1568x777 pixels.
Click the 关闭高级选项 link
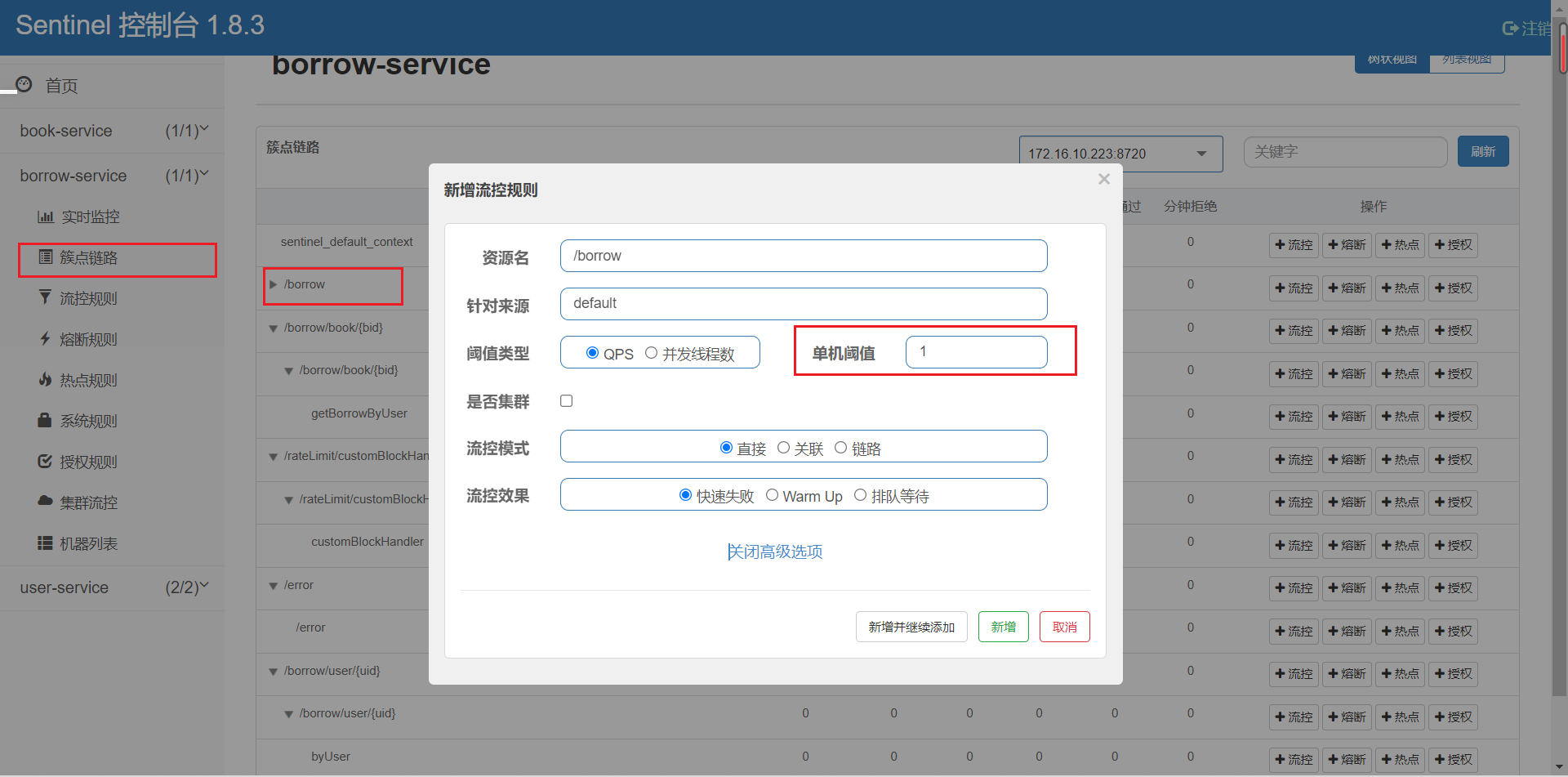point(775,551)
